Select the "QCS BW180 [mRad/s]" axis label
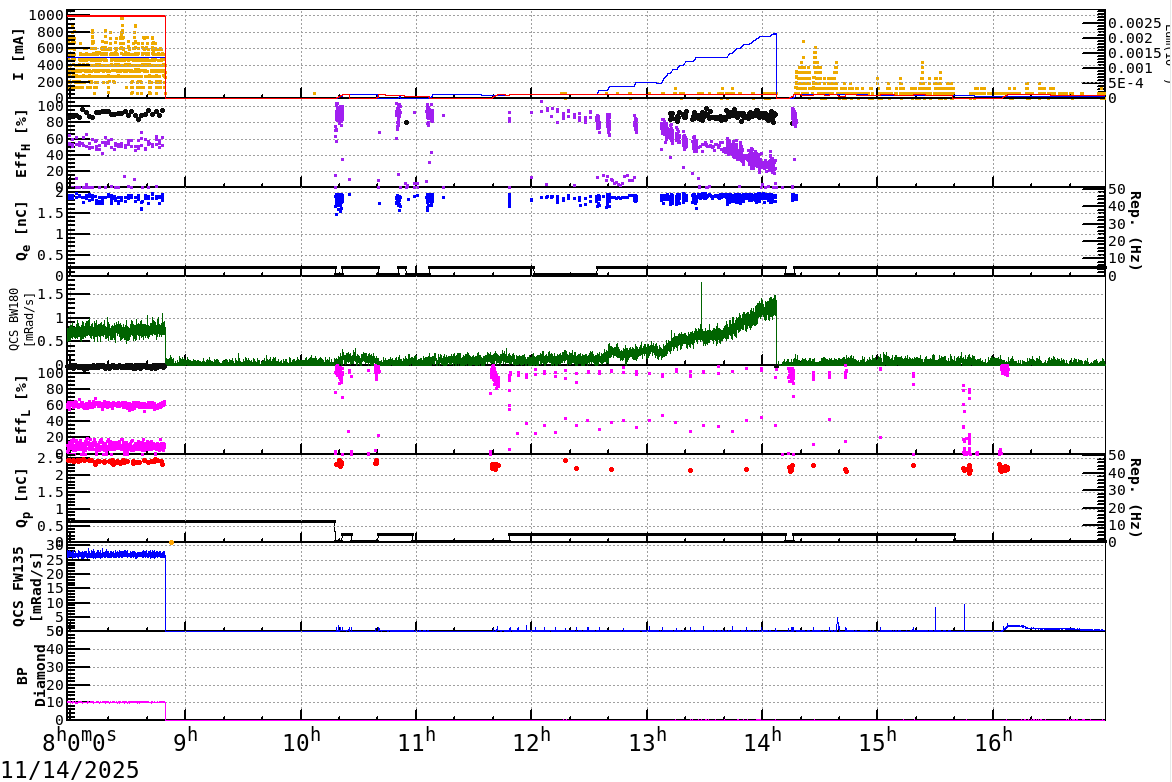 click(22, 320)
